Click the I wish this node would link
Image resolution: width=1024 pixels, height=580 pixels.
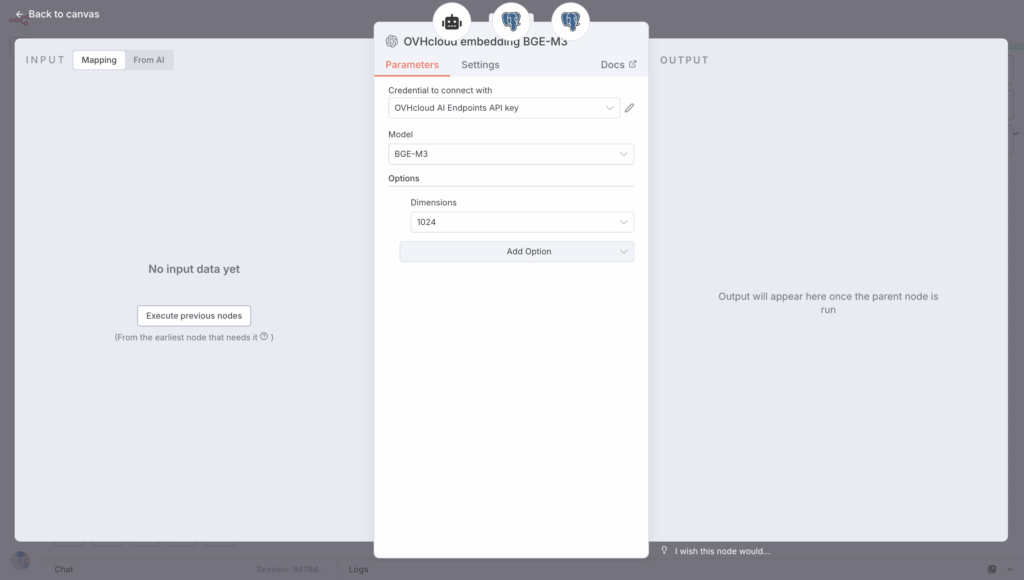[721, 551]
